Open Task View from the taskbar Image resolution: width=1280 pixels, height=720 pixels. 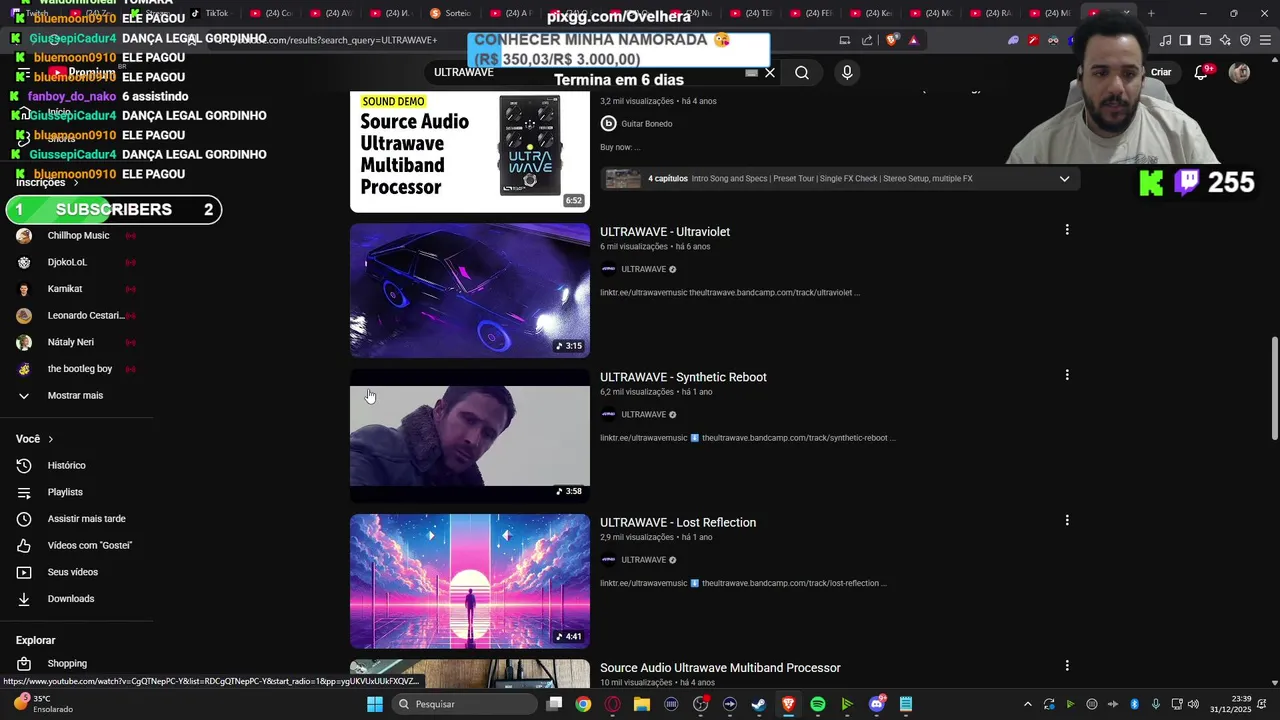coord(554,704)
